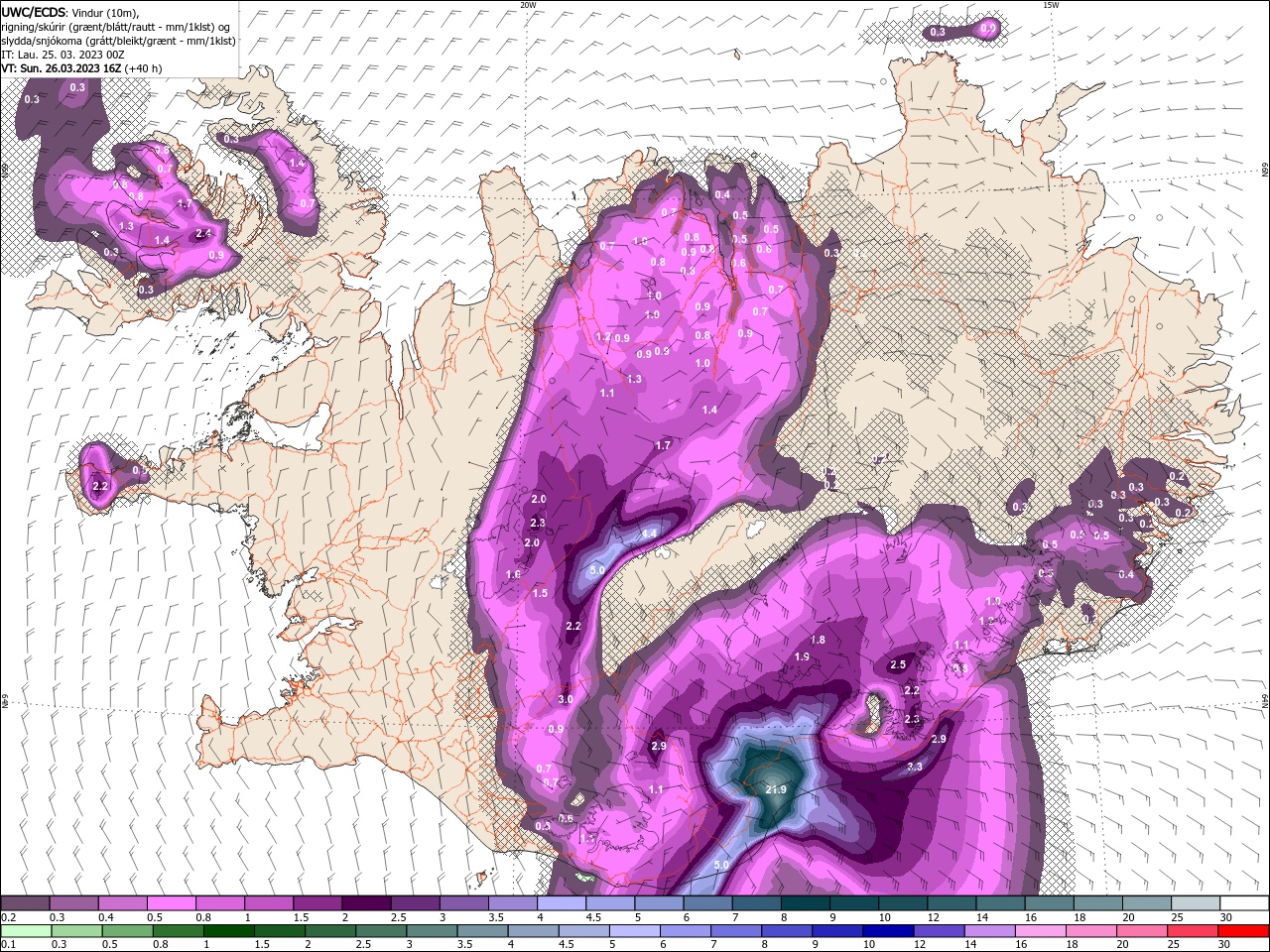
Task: Click the 20W longitude label
Action: [x=528, y=5]
